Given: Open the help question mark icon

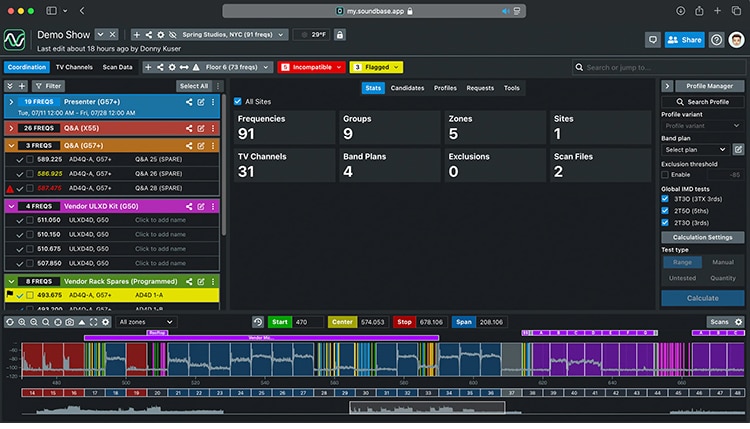Looking at the screenshot, I should point(716,40).
